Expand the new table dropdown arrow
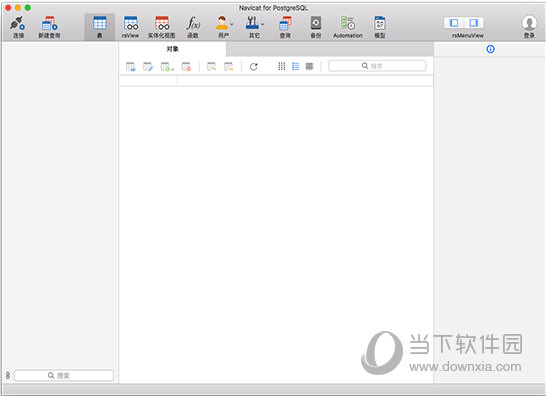Viewport: 546px width, 396px height. [173, 69]
